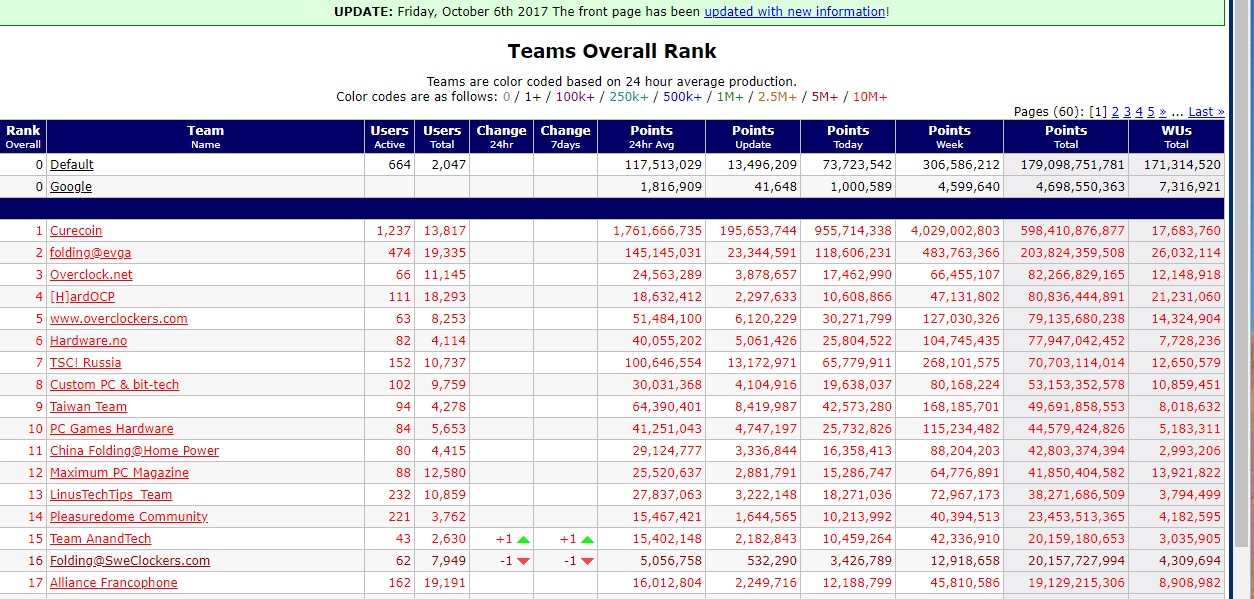Click the WUs Total column header
This screenshot has height=599, width=1254.
[x=1177, y=137]
